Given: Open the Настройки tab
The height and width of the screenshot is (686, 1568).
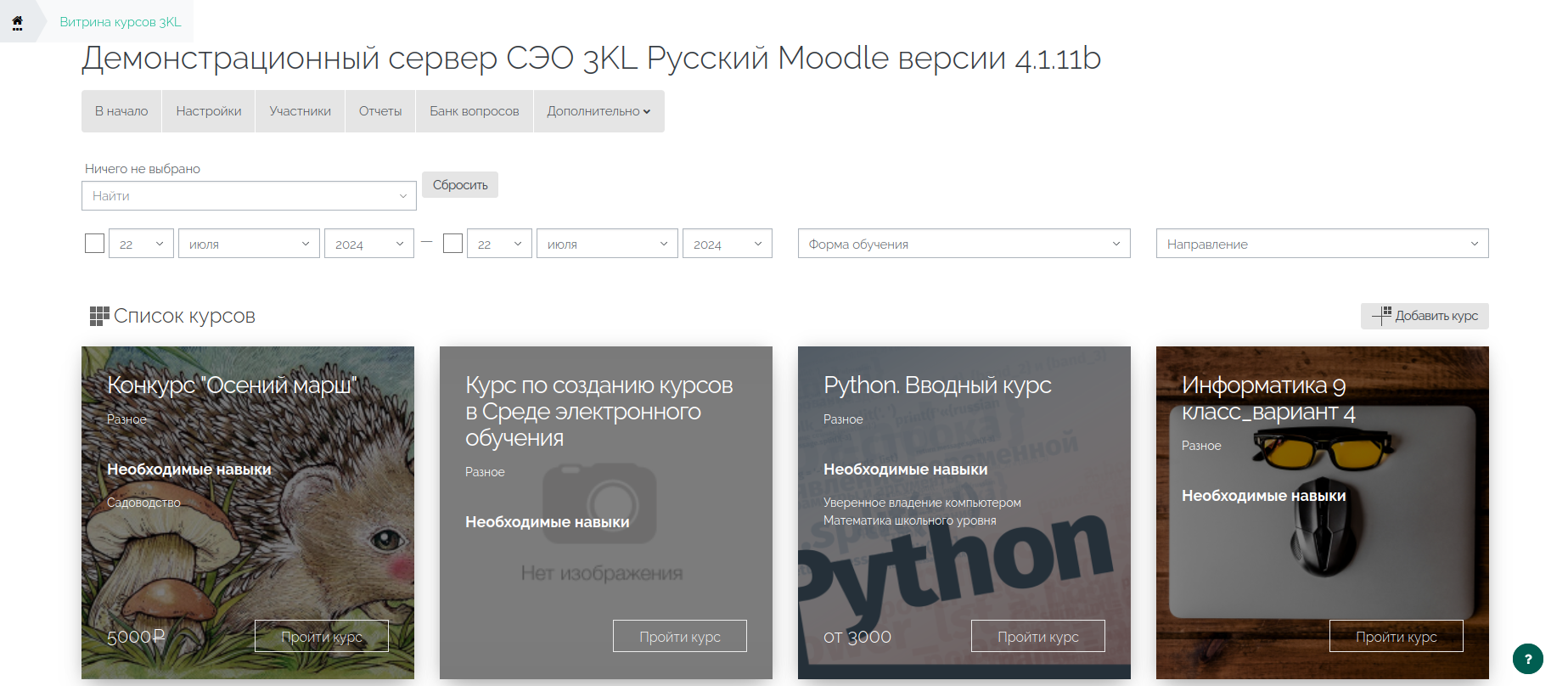Looking at the screenshot, I should pyautogui.click(x=209, y=111).
